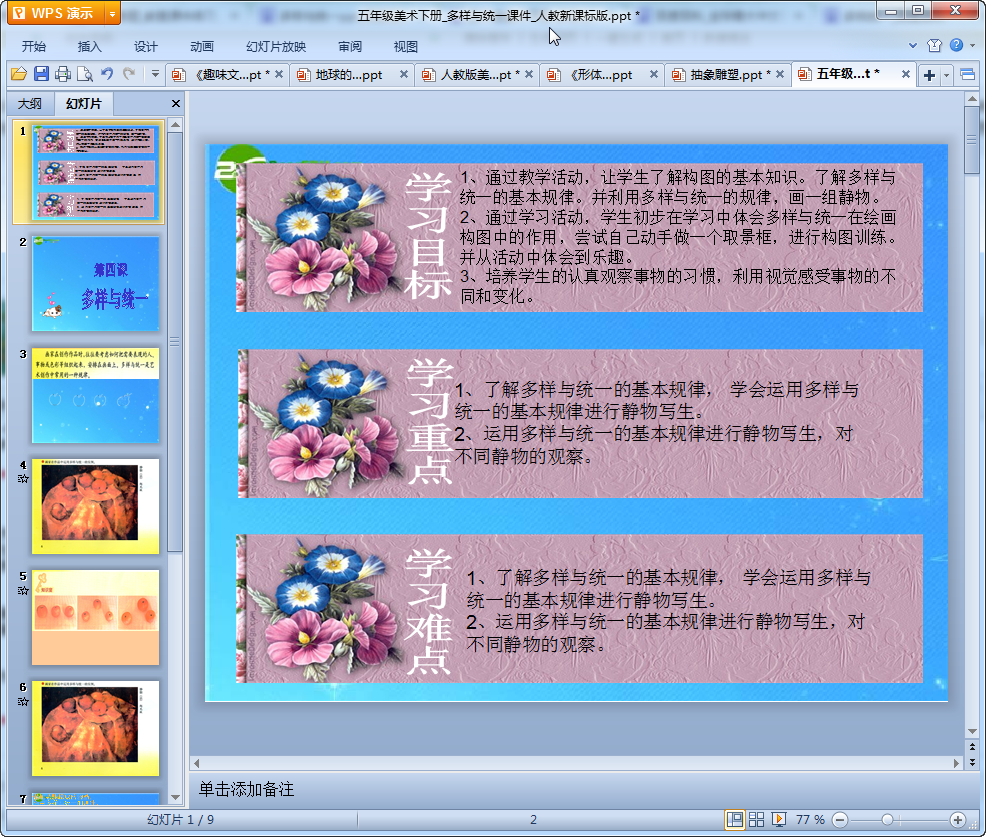Screen dimensions: 986x837
Task: Open the 开始 ribbon tab
Action: 33,47
